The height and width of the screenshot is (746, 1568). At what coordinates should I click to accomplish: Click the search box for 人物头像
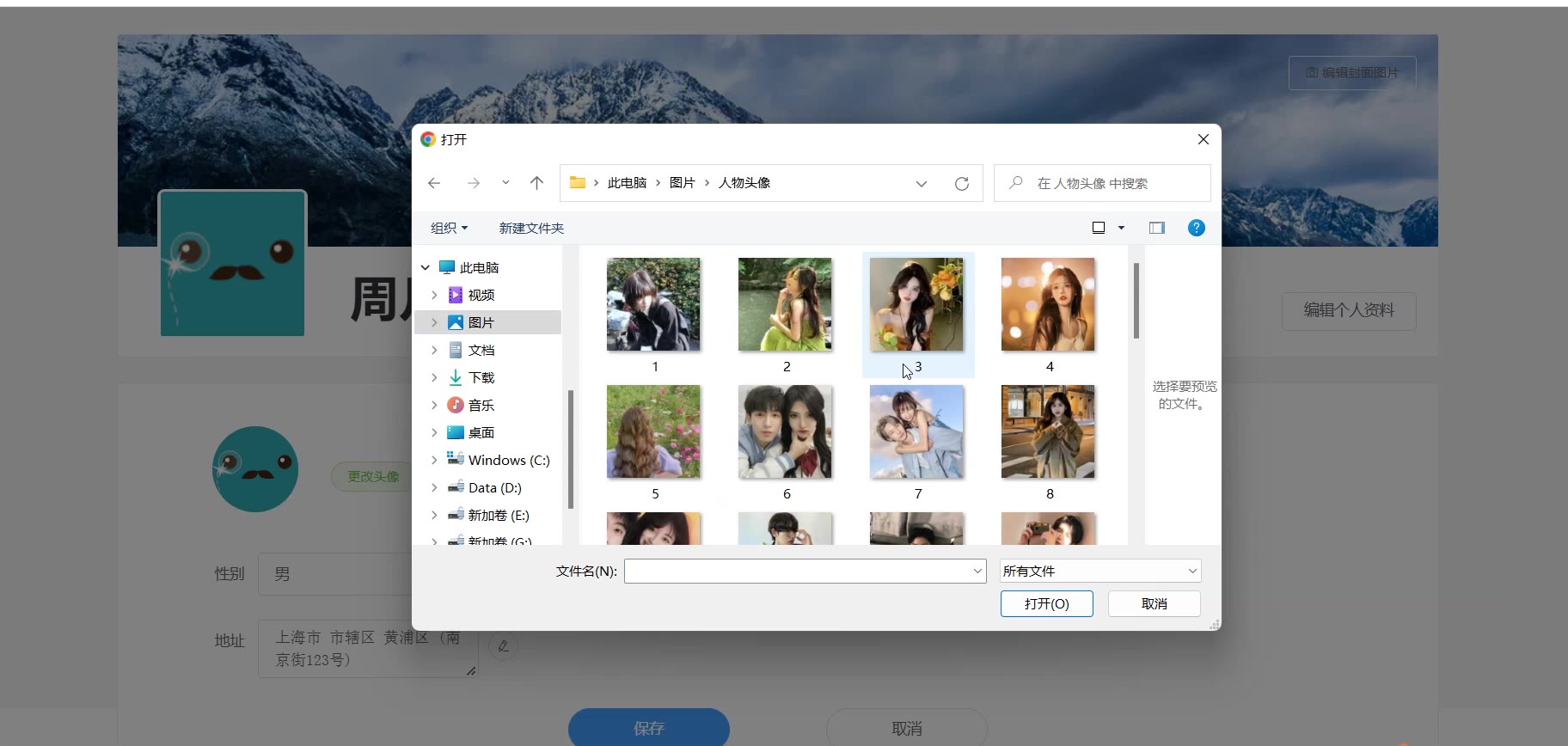1102,183
